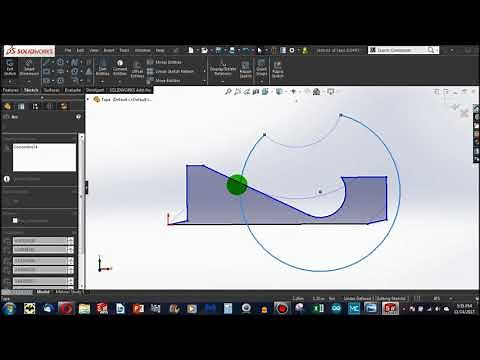
Task: Open Arduino from the taskbar
Action: tap(336, 309)
